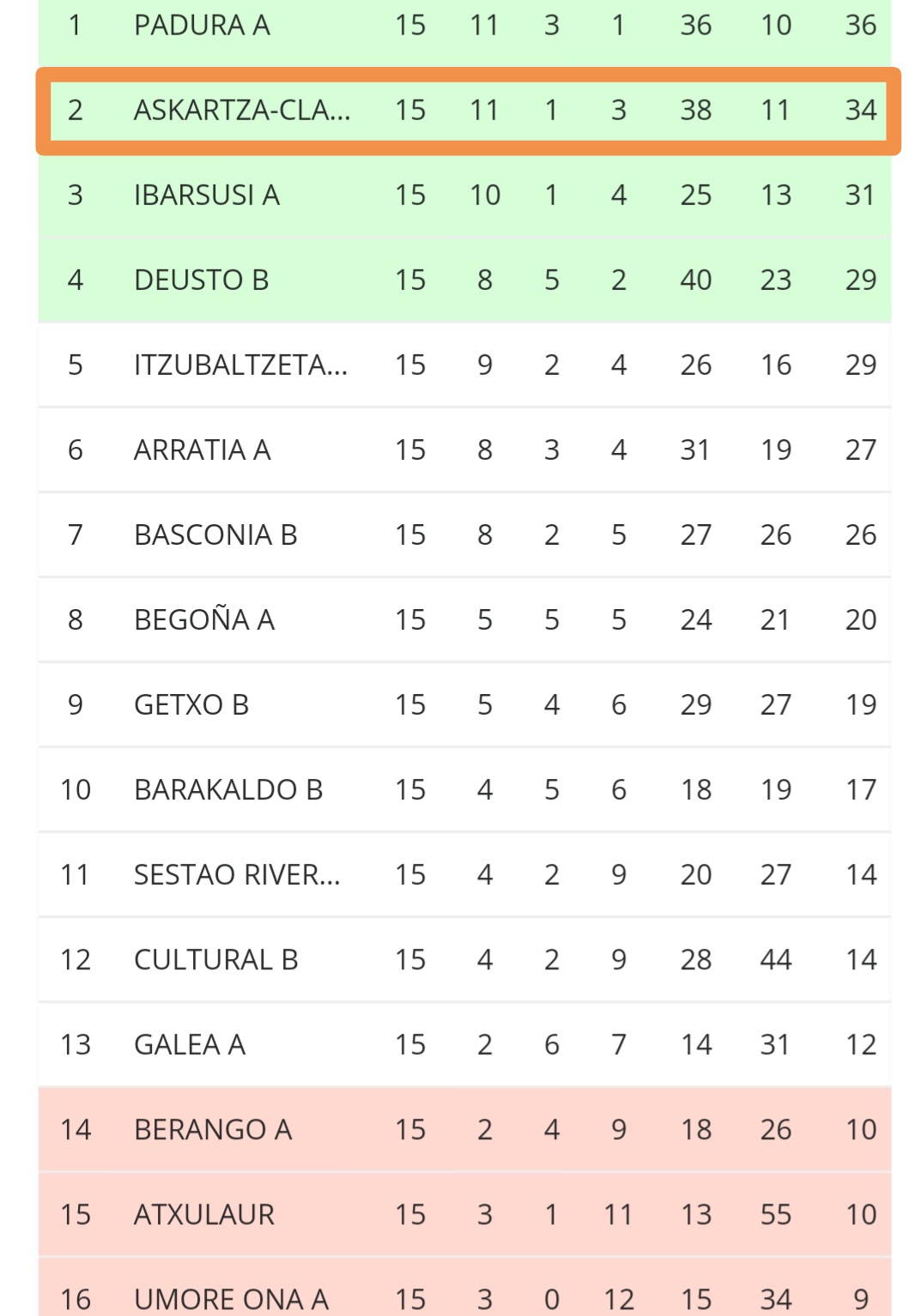The width and height of the screenshot is (915, 1316).
Task: Open the ITZUBALTZETA... team row
Action: (x=464, y=365)
